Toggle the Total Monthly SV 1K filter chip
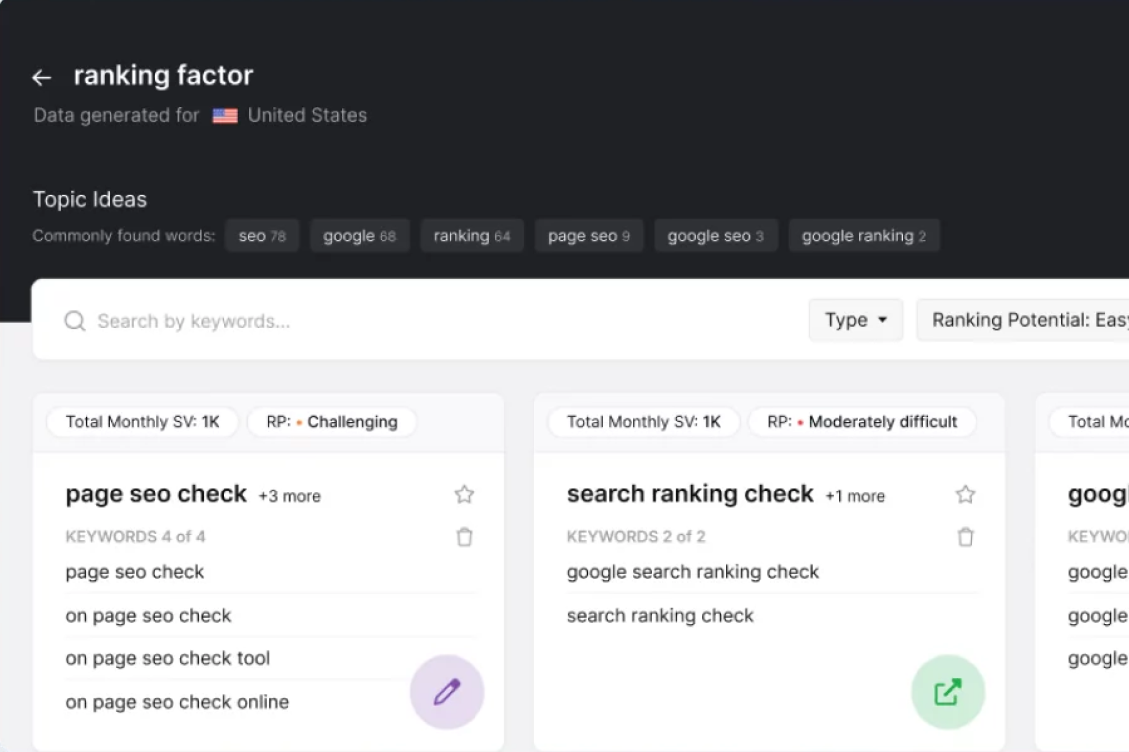Image resolution: width=1129 pixels, height=752 pixels. pyautogui.click(x=141, y=421)
